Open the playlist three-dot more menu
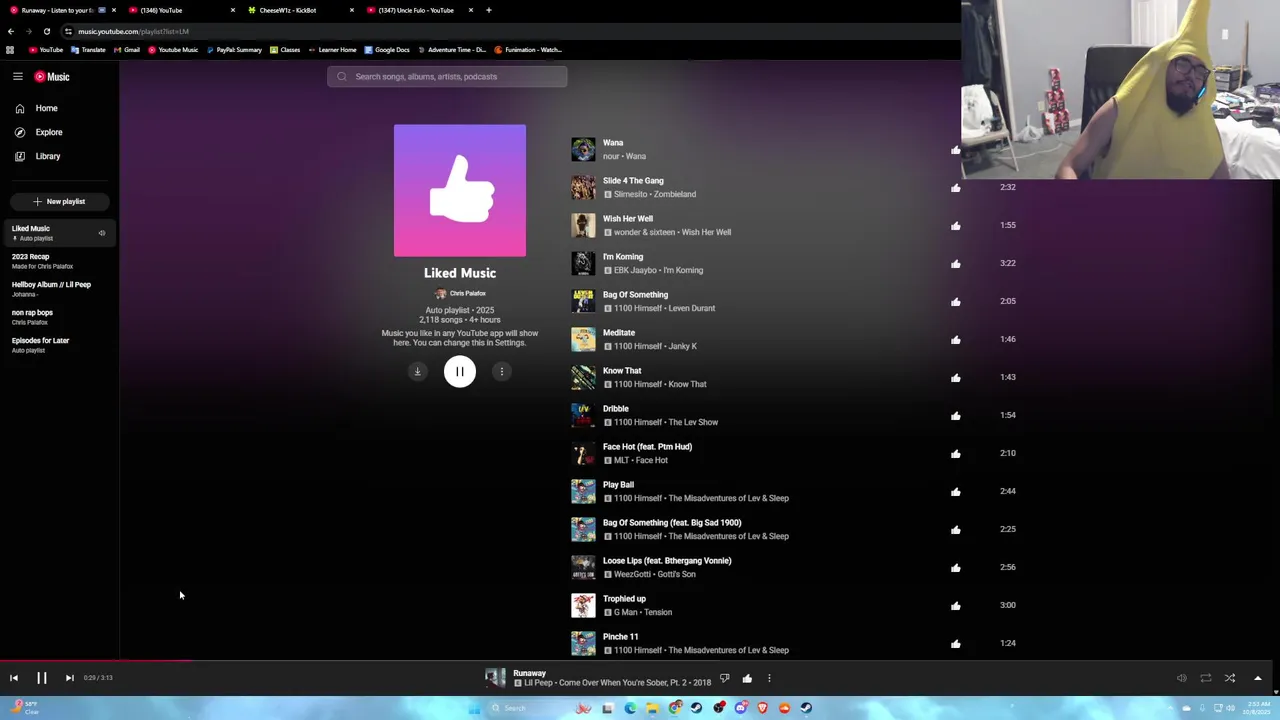 (502, 372)
